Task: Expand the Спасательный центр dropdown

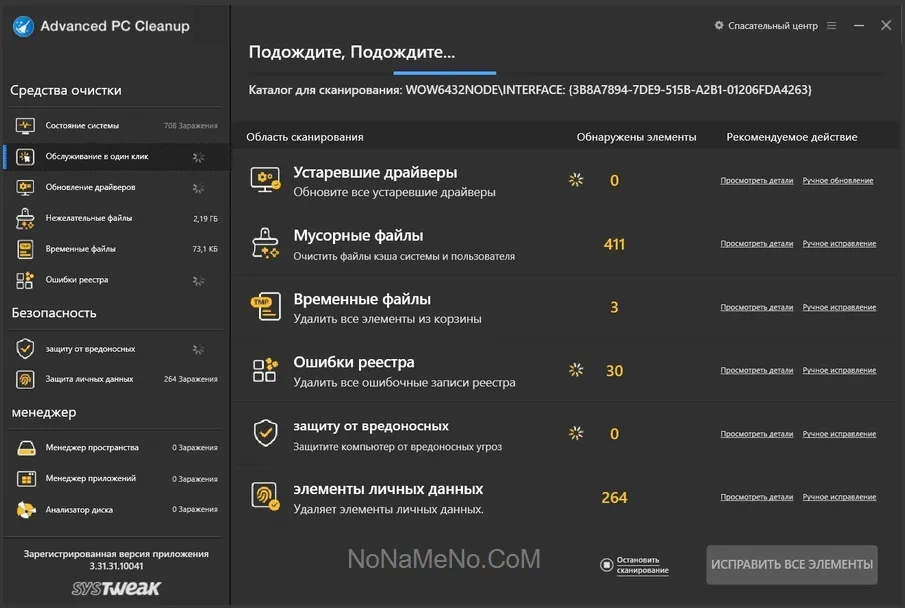Action: tap(766, 26)
